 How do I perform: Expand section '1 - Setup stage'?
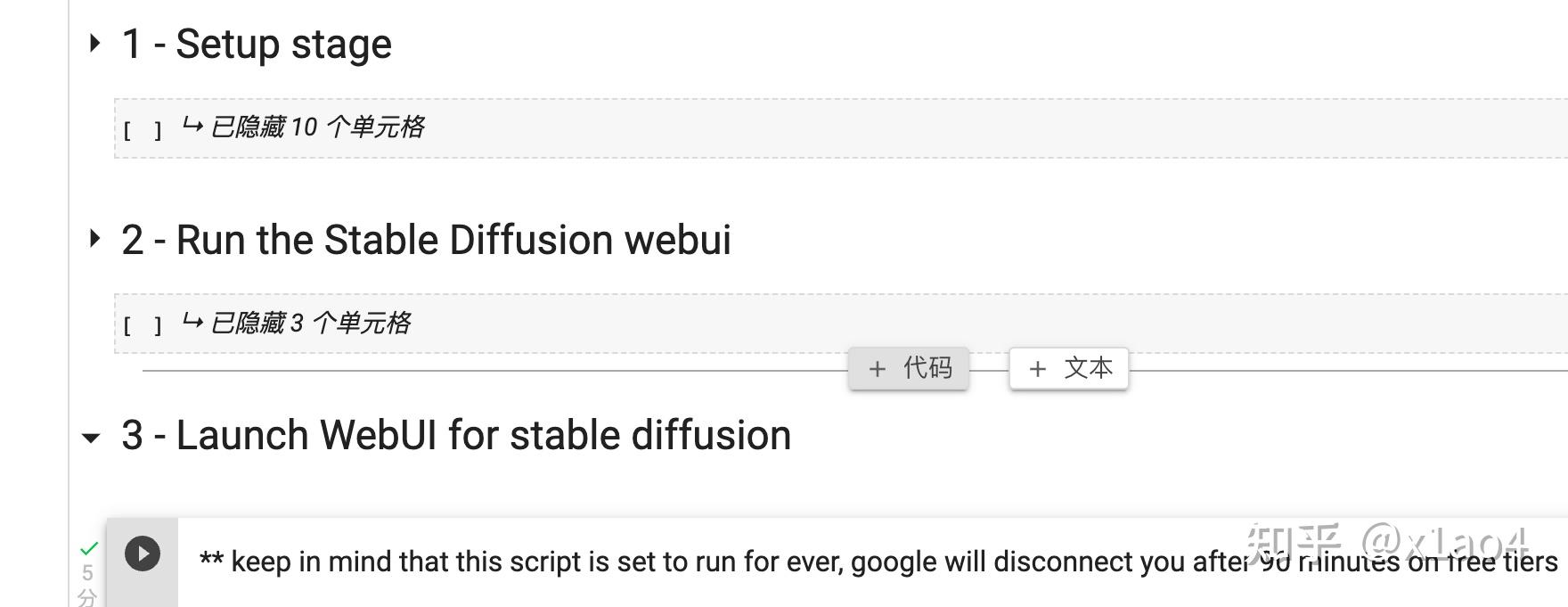click(x=94, y=42)
